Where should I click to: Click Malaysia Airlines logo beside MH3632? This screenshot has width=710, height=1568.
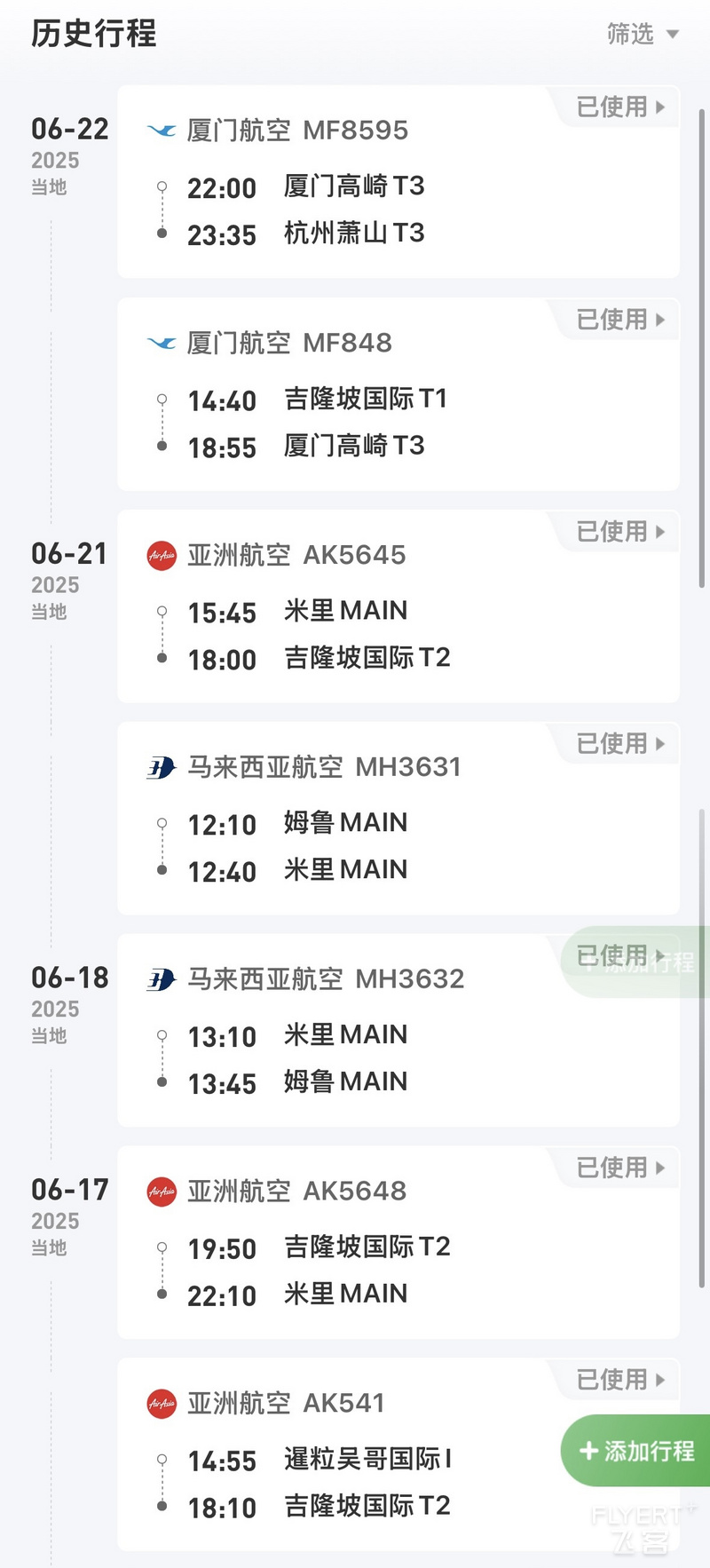pyautogui.click(x=162, y=979)
